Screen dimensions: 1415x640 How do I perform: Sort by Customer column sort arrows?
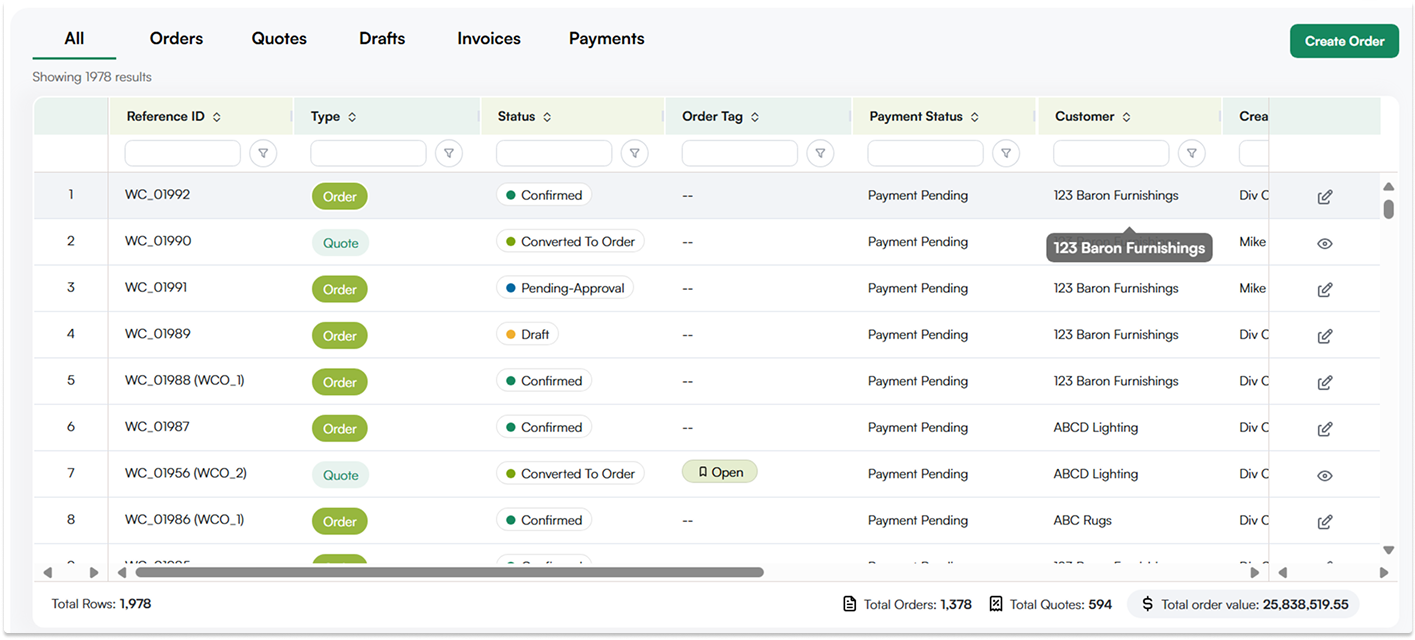[1126, 117]
